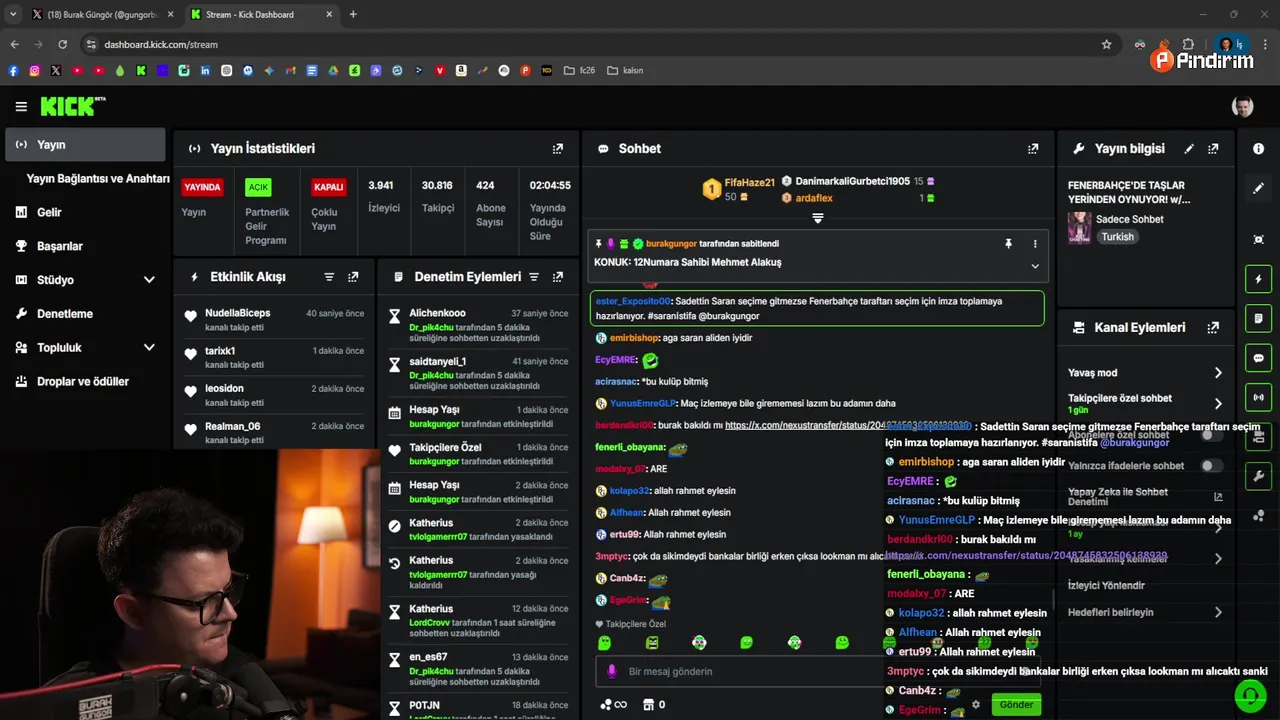Open Yavaş mod settings arrow
Viewport: 1280px width, 720px height.
pos(1218,373)
